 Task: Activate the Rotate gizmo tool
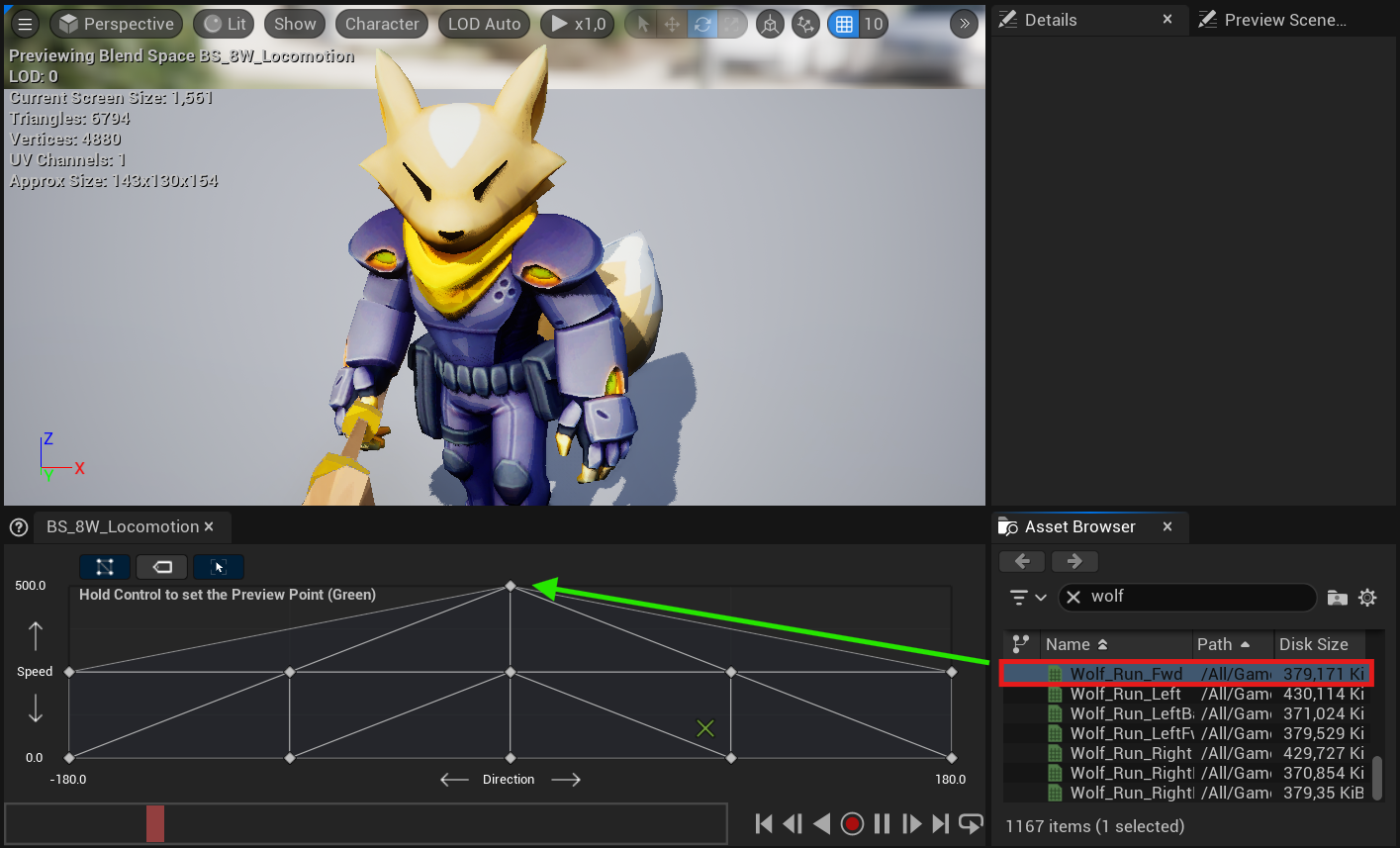tap(702, 24)
